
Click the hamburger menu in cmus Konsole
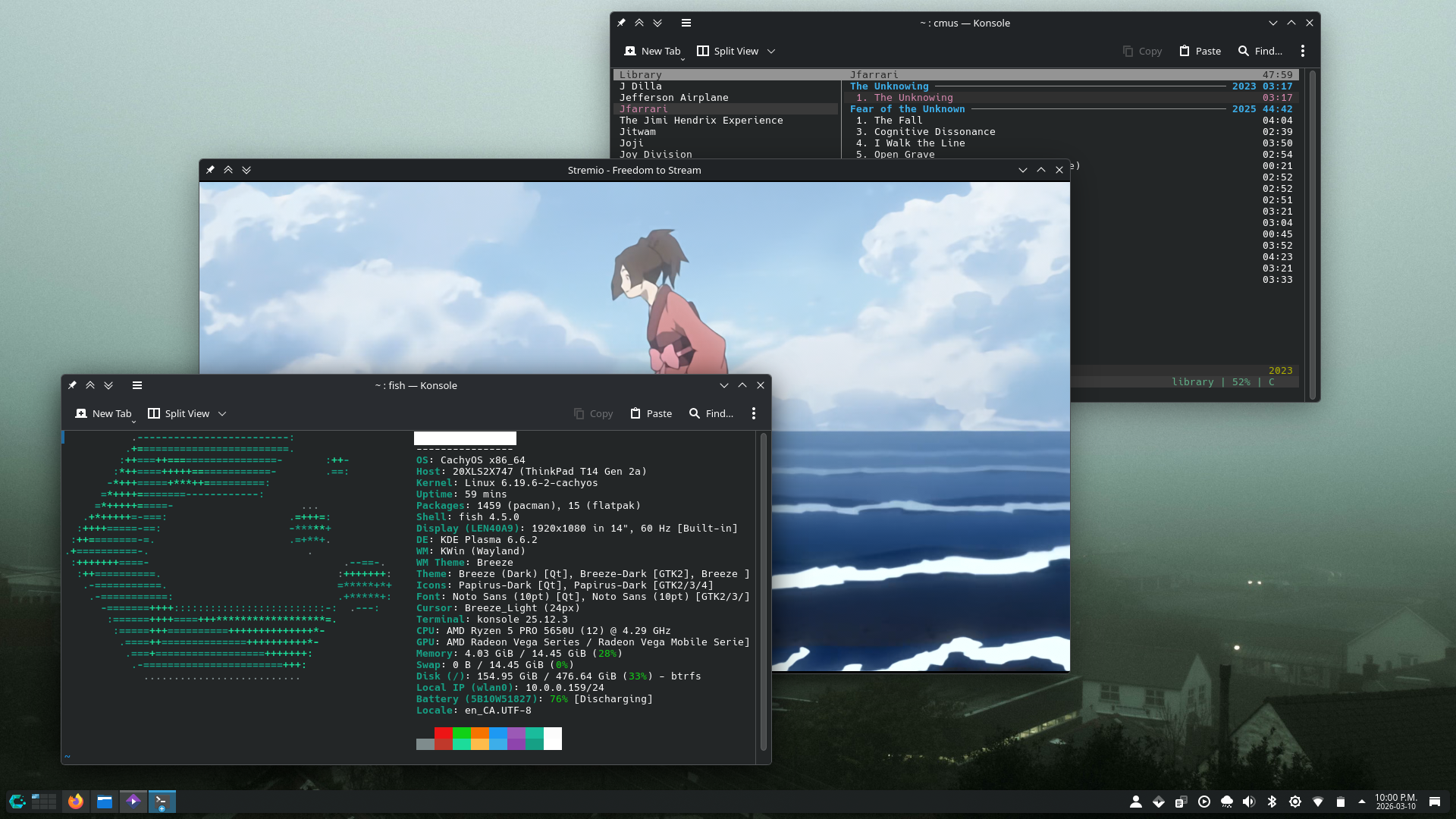686,23
